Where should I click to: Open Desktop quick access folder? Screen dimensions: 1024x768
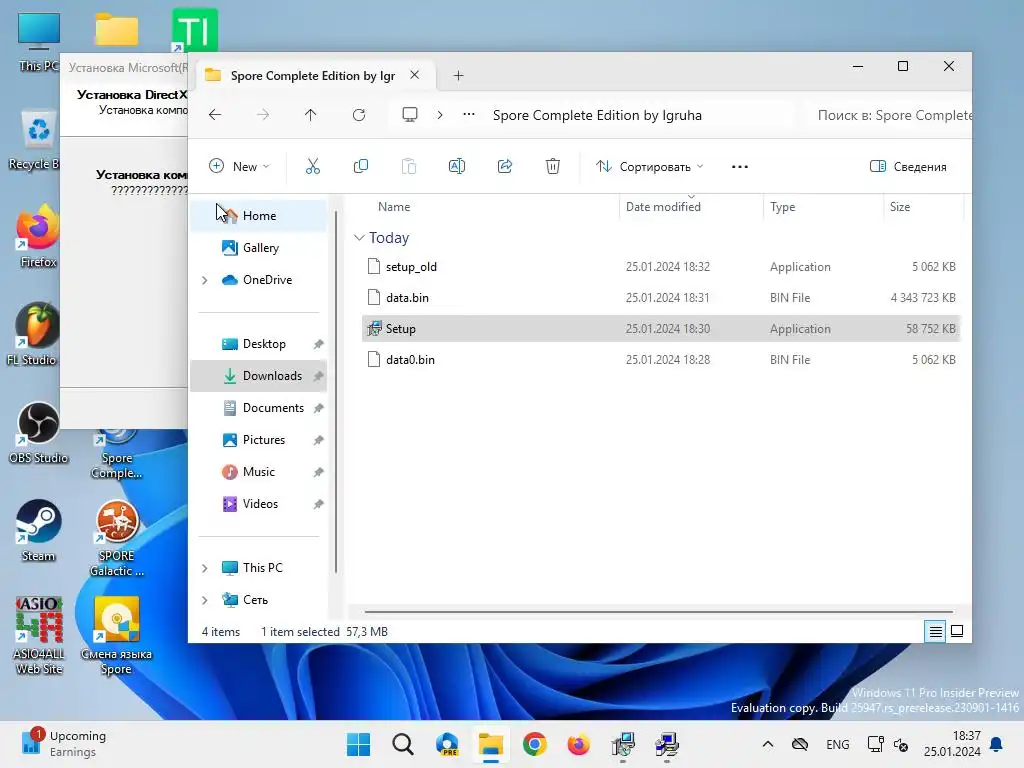coord(259,344)
